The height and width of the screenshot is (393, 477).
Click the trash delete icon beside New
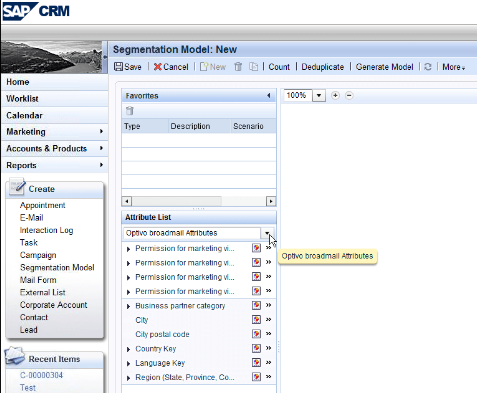click(238, 67)
